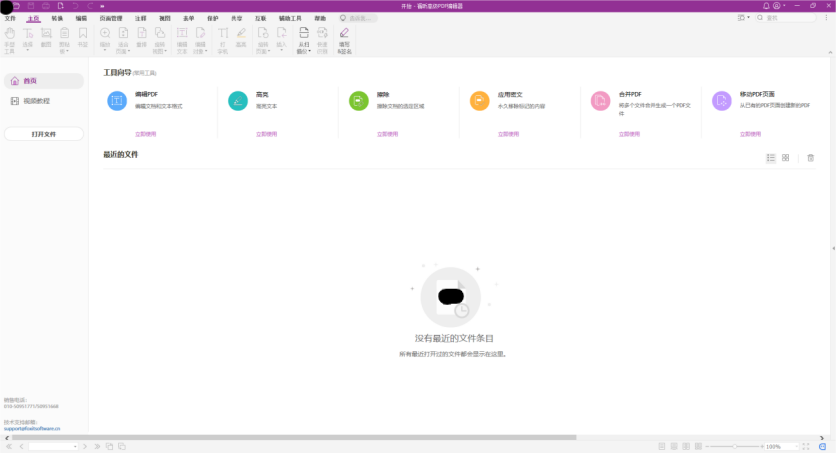Open the 合并PDF pink icon

[600, 101]
